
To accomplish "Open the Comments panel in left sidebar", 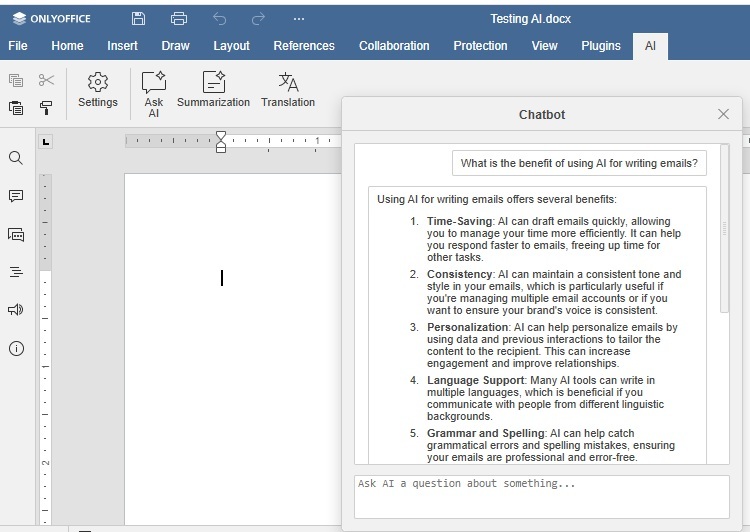I will [16, 196].
